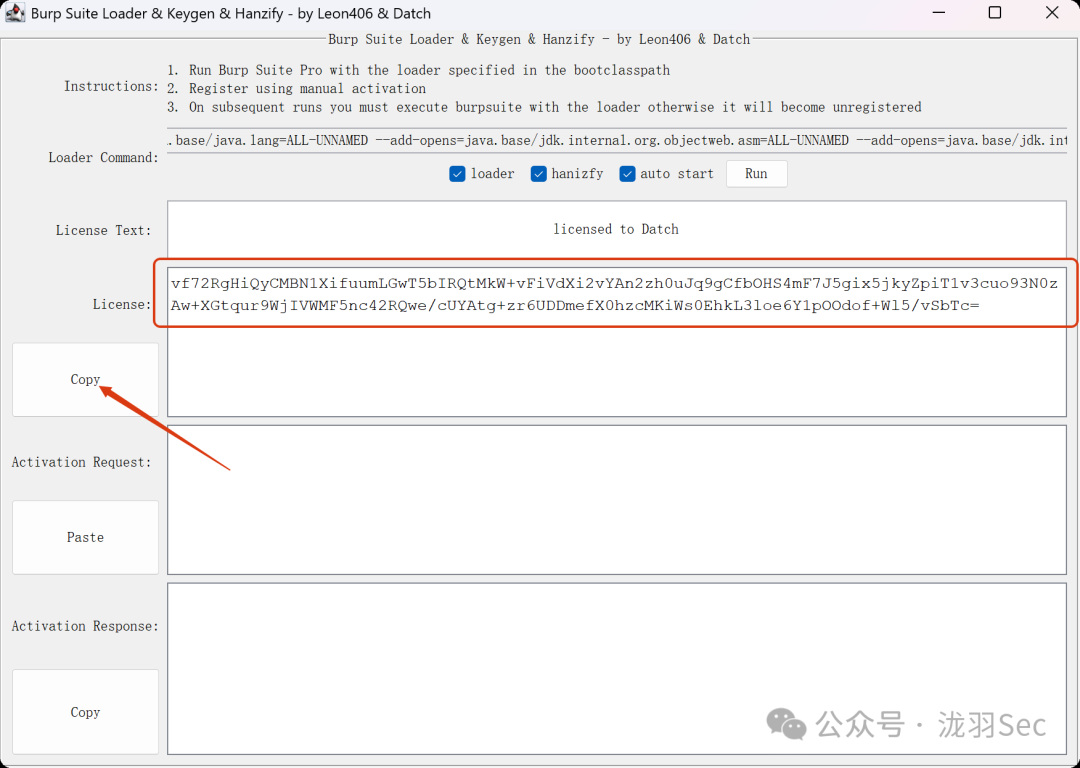Focus the License Text field showing Datch
Screen dimensions: 1080x768
616,229
